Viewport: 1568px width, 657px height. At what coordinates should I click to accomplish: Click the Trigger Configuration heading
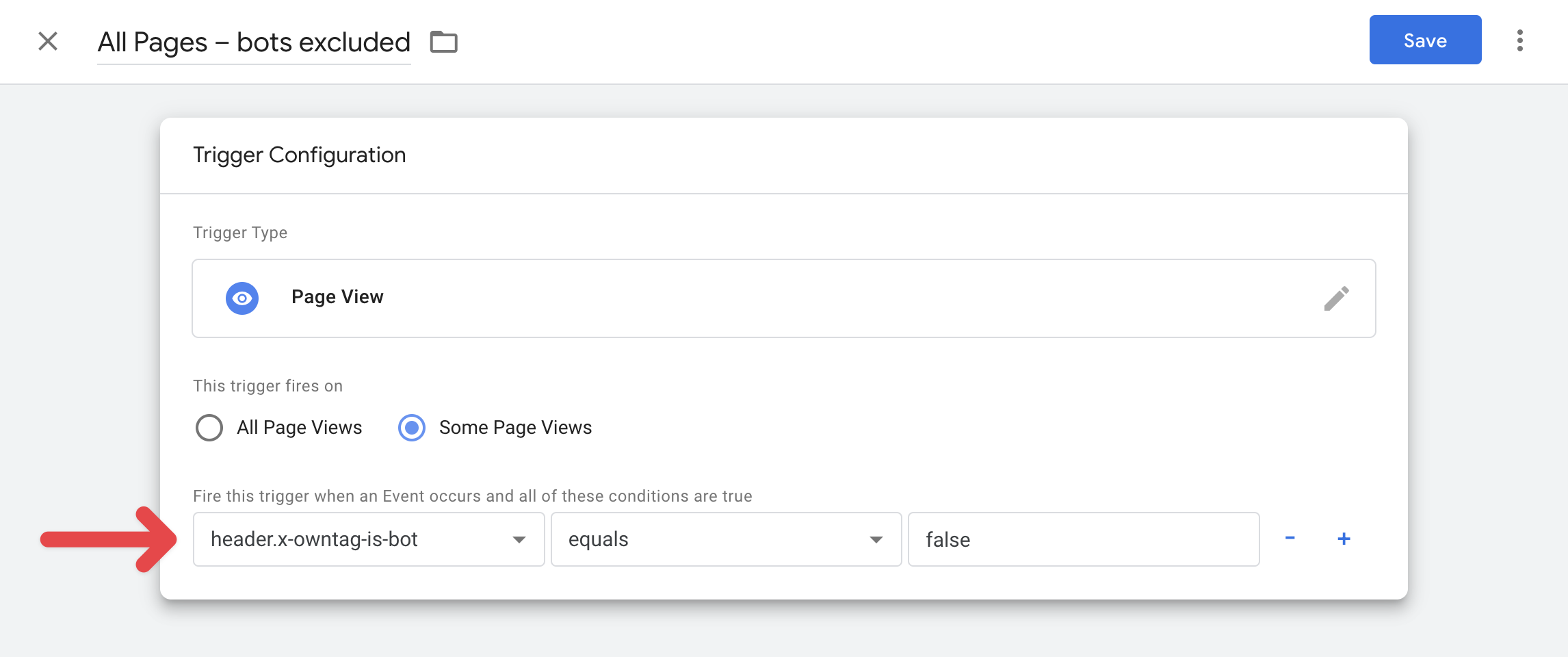(299, 155)
